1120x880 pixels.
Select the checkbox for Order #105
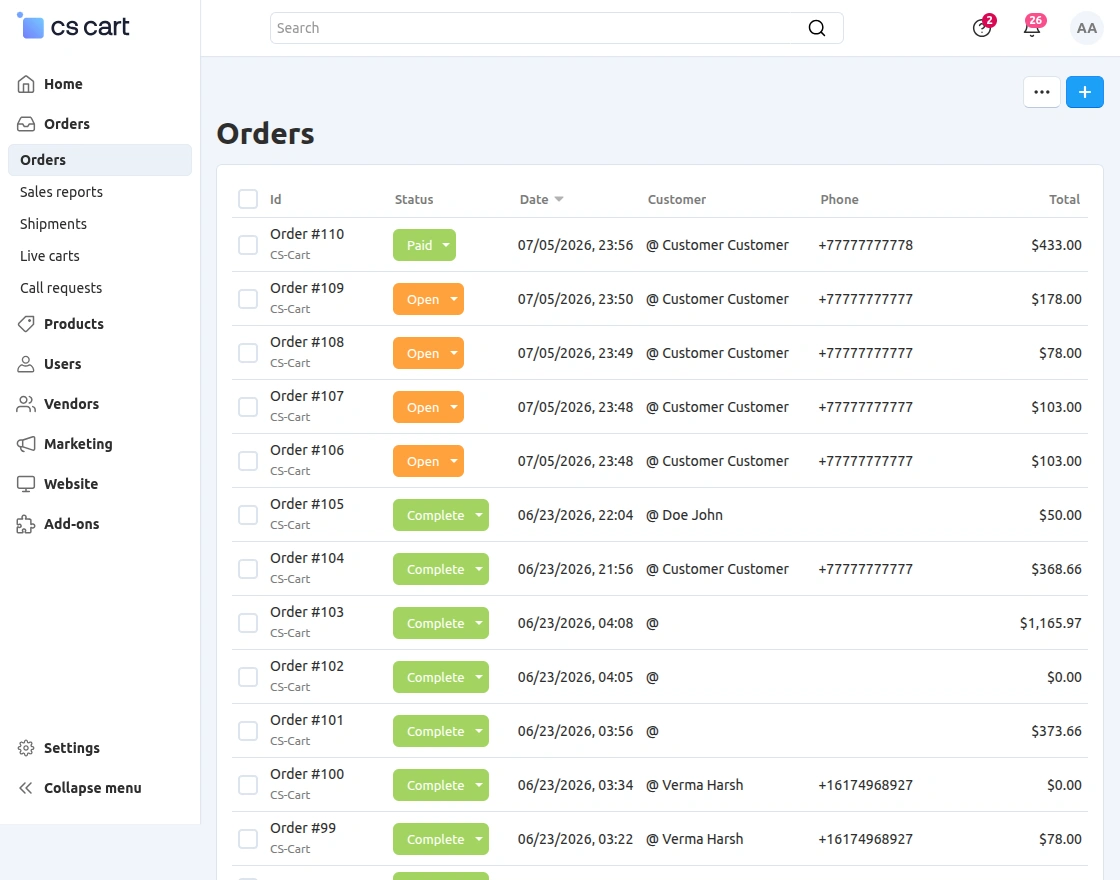tap(248, 515)
